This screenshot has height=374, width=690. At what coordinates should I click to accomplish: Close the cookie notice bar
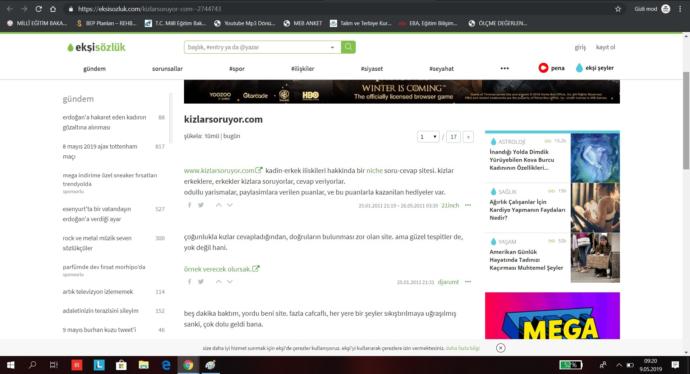[x=500, y=348]
